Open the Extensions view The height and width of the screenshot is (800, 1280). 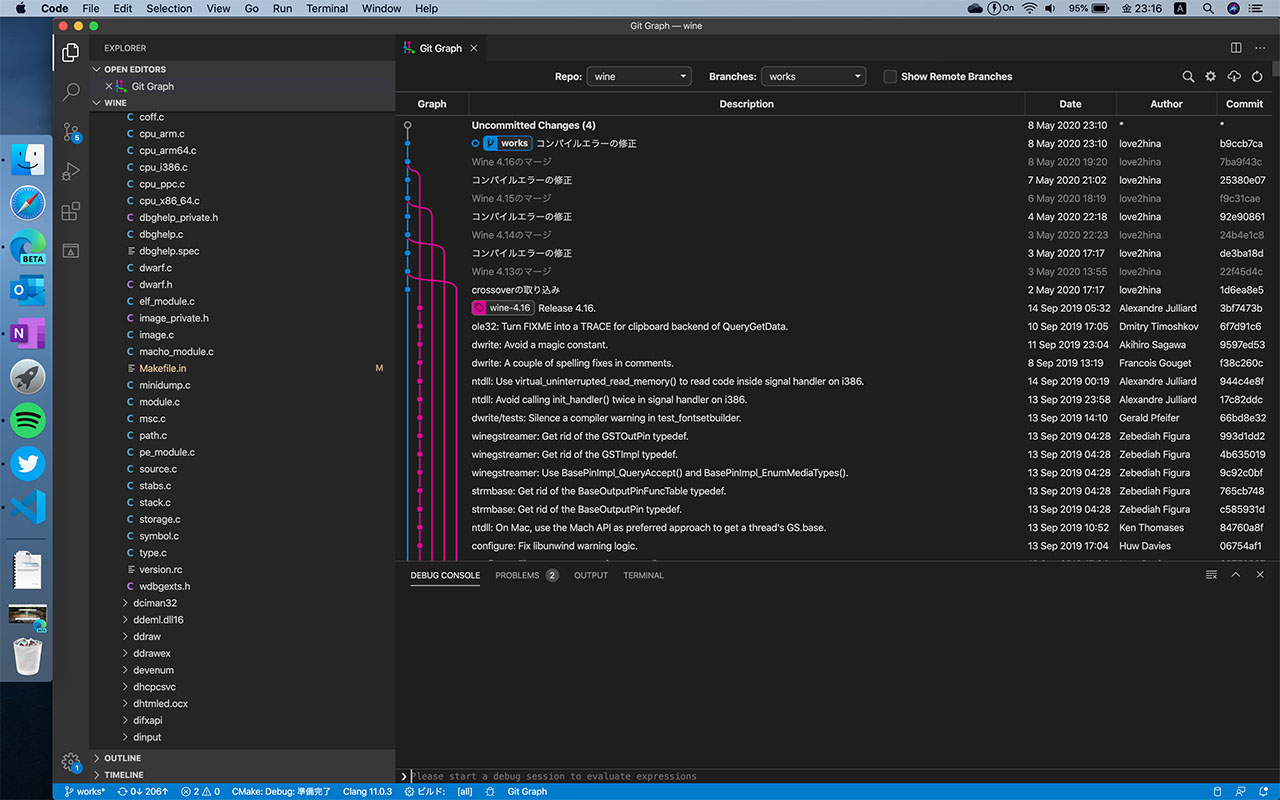71,212
